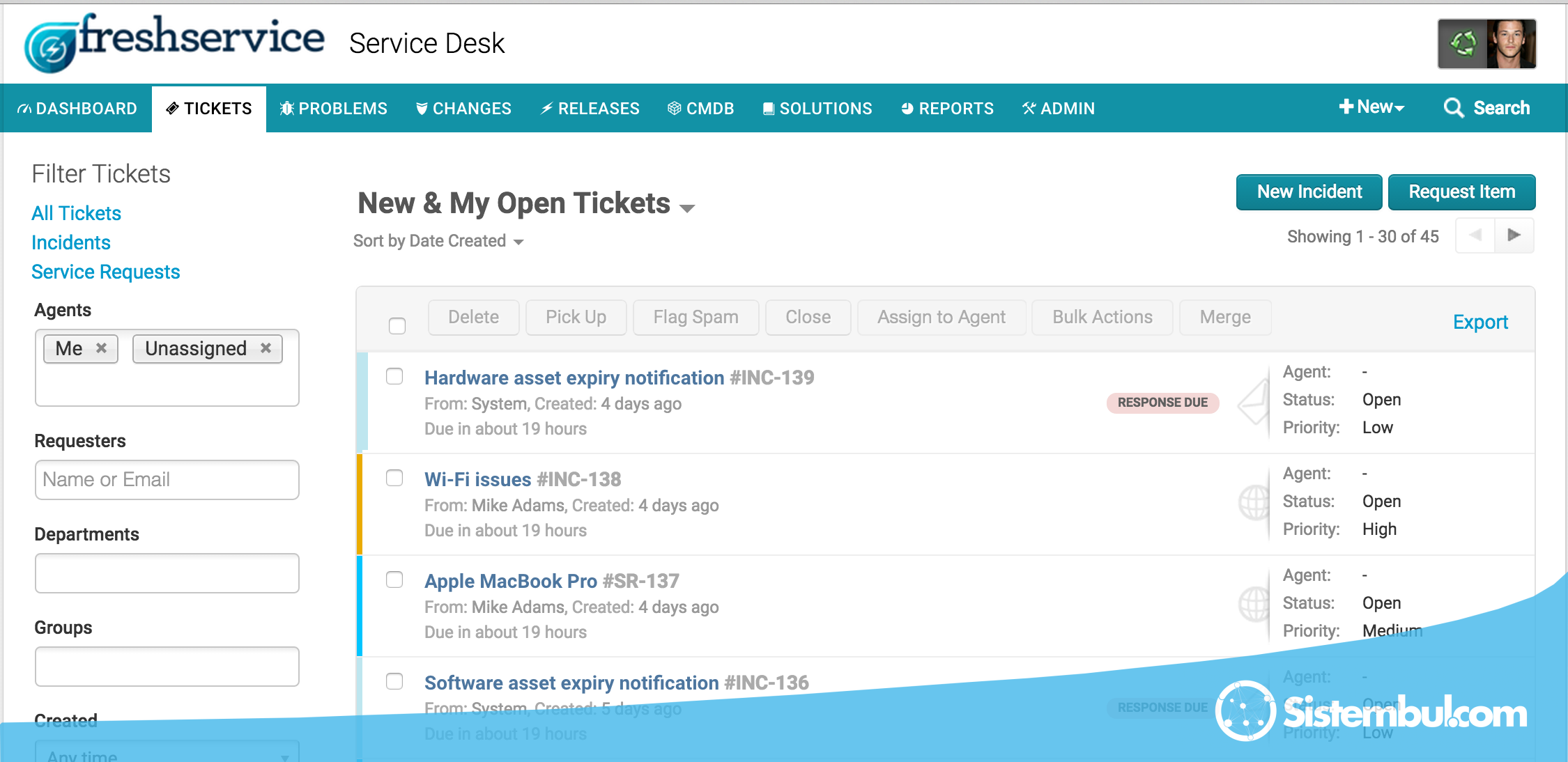Remove the Unassigned agent filter tag
The image size is (1568, 762).
(266, 348)
